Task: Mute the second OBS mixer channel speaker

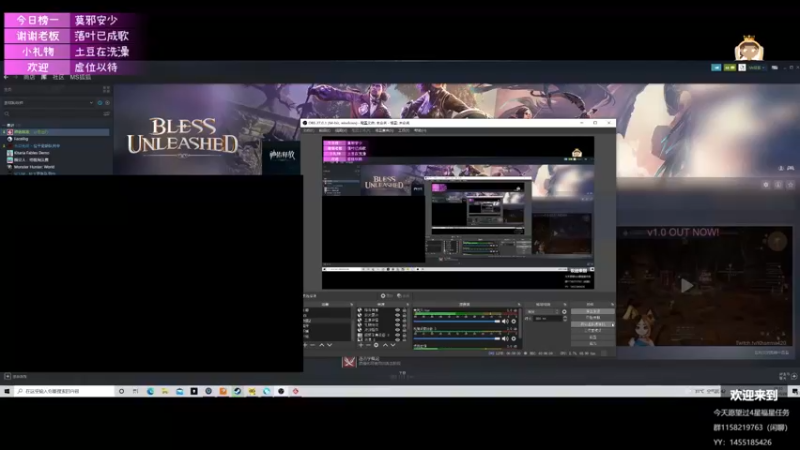Action: click(x=505, y=339)
